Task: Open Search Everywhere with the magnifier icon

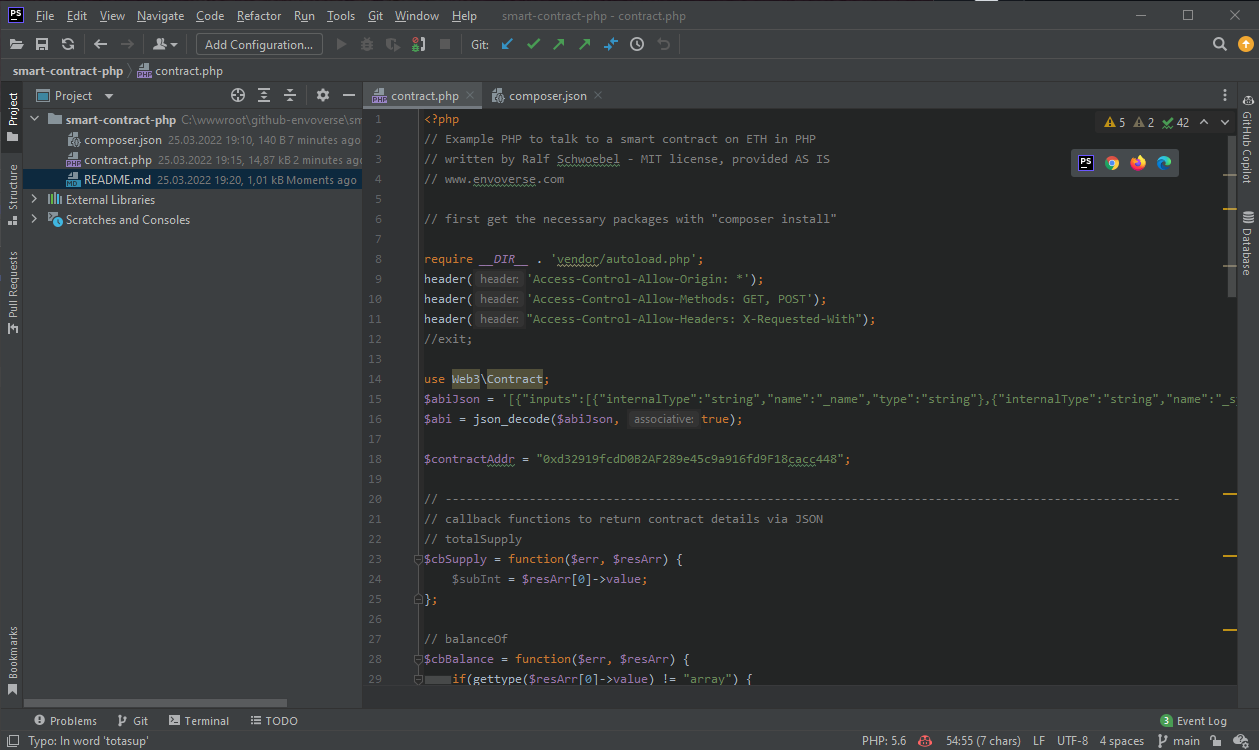Action: (1219, 44)
